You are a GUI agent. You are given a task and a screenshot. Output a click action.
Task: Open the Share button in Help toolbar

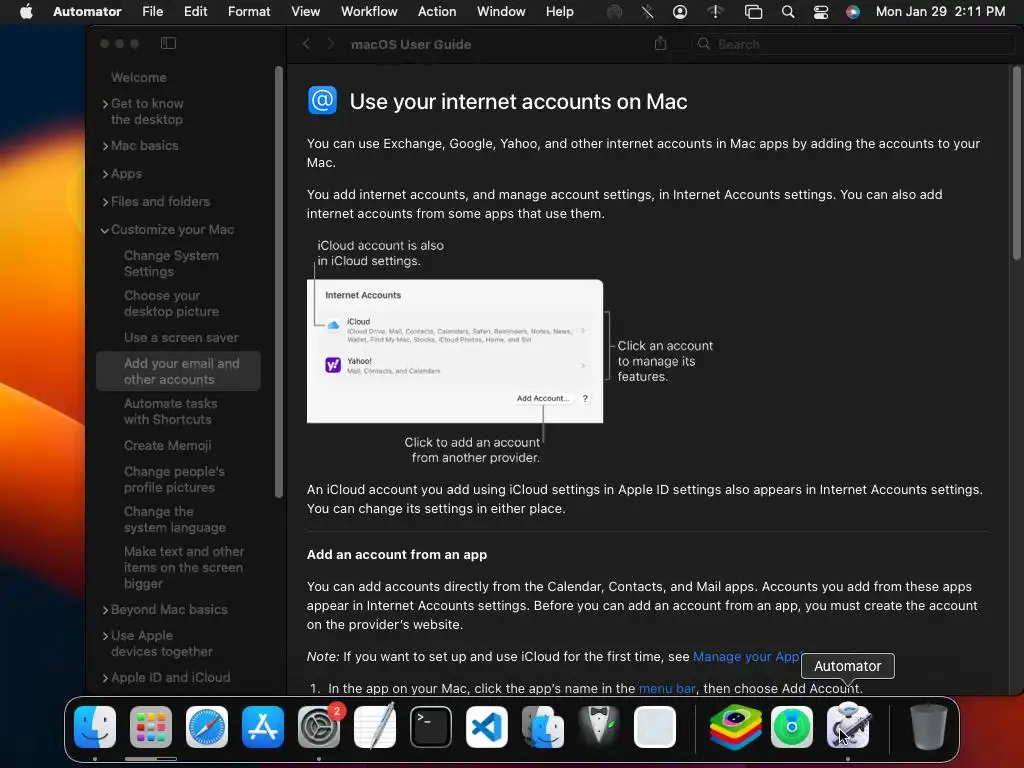coord(660,43)
